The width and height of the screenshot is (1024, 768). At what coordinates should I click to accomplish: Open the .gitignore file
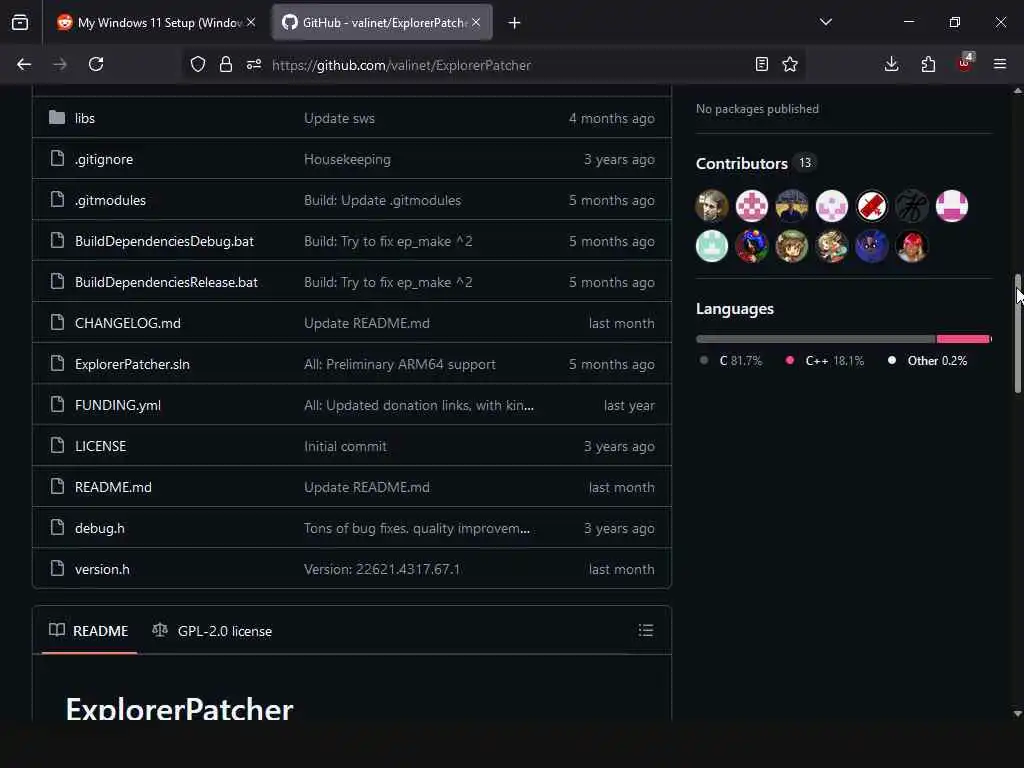[x=104, y=159]
